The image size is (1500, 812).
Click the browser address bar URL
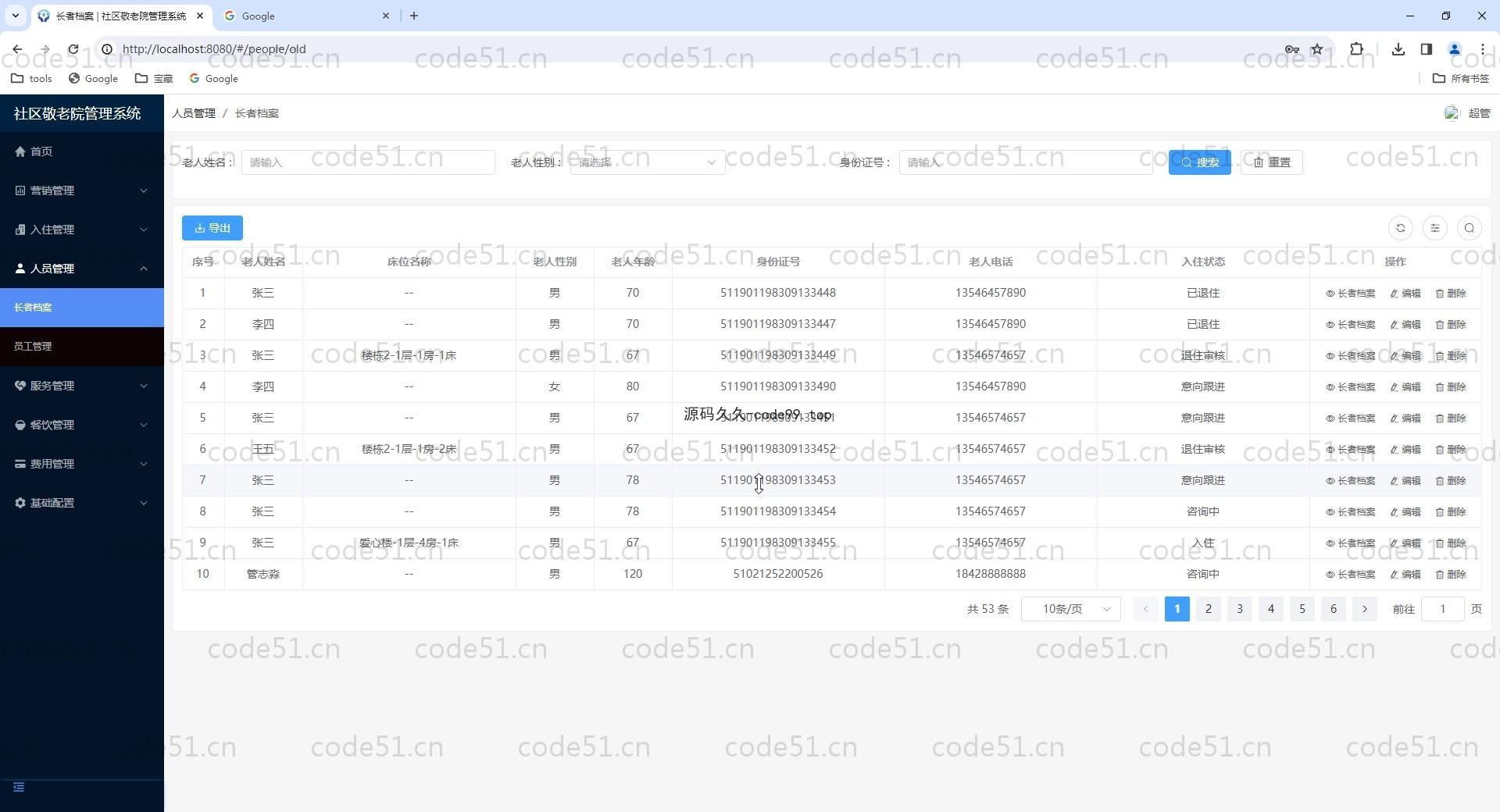[x=214, y=49]
